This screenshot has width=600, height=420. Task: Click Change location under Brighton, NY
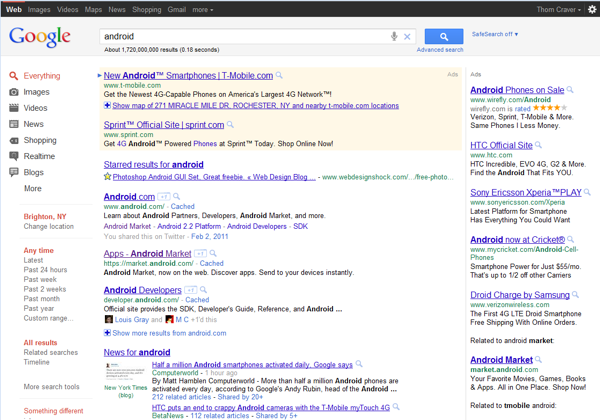[x=49, y=226]
